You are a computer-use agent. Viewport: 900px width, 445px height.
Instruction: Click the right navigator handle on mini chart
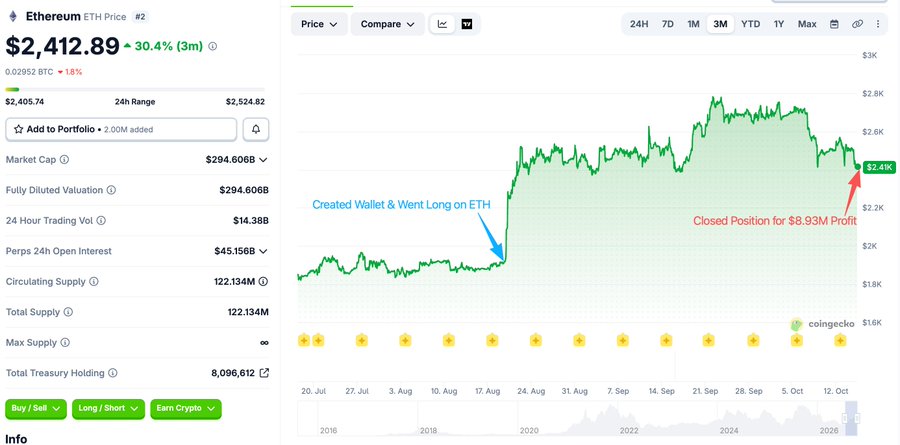(858, 418)
